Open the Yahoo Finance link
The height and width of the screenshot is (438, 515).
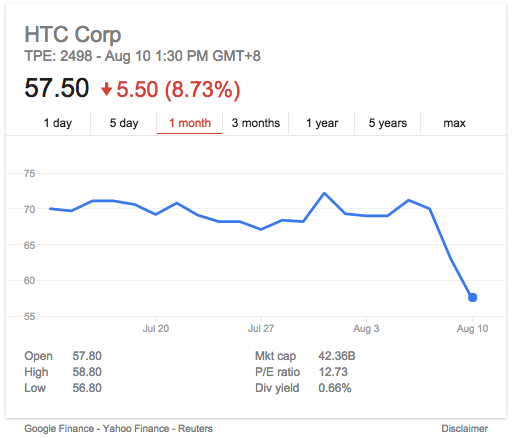coord(136,428)
